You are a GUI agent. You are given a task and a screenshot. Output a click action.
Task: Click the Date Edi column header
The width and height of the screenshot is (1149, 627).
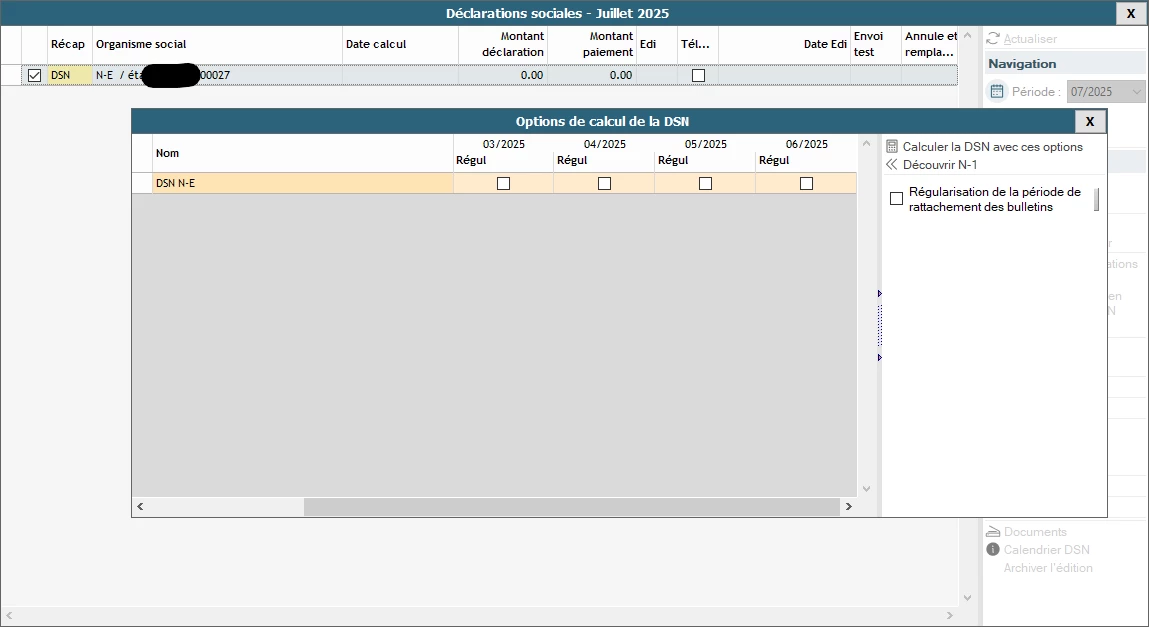[784, 44]
